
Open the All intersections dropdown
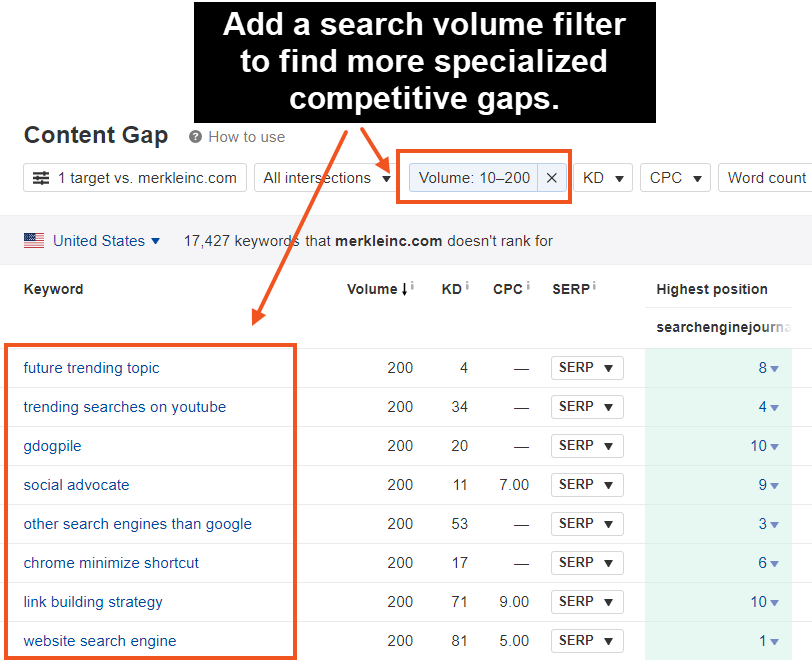326,178
